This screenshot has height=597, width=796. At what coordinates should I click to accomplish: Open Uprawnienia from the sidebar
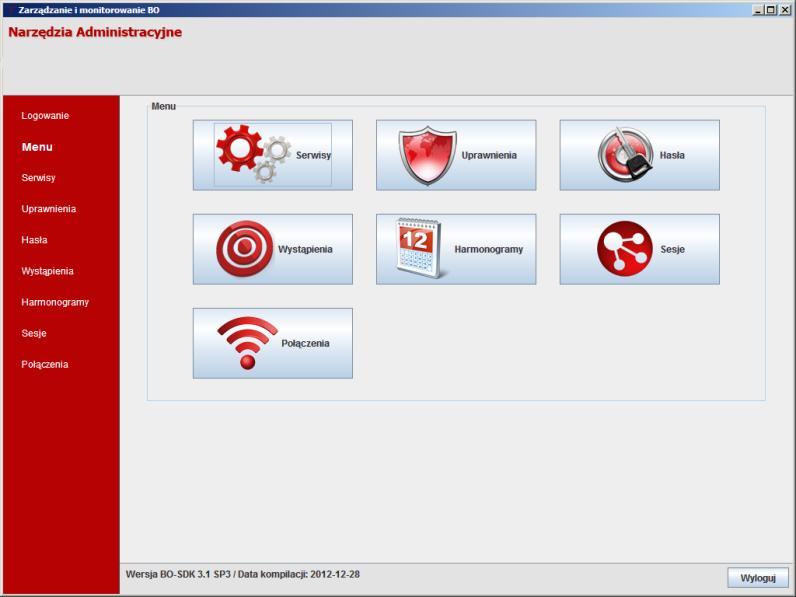[49, 209]
